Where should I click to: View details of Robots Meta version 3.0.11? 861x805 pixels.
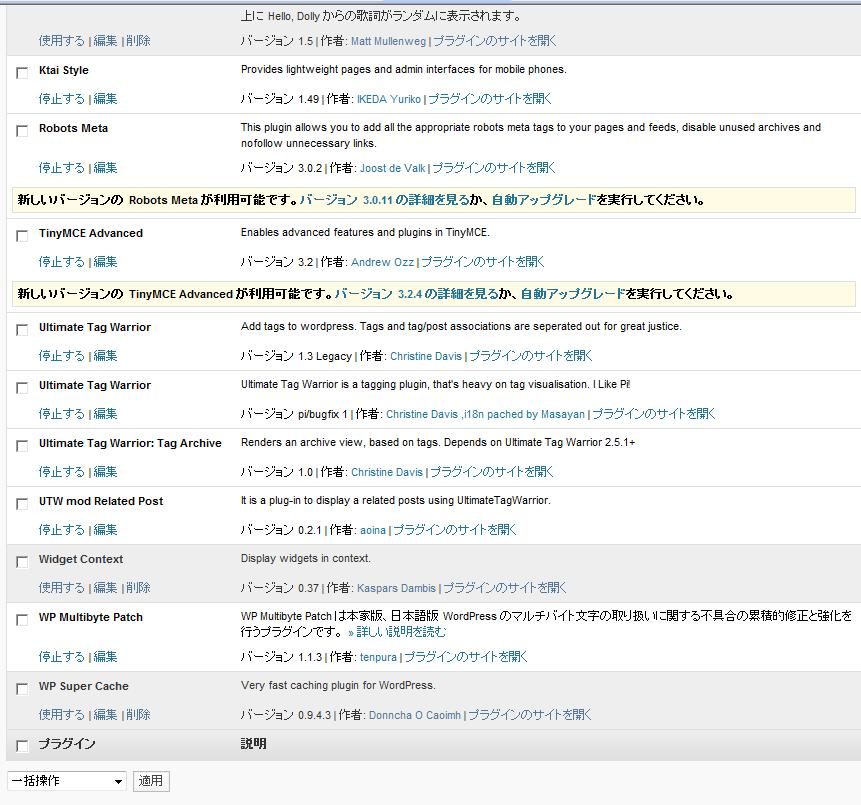tap(384, 200)
